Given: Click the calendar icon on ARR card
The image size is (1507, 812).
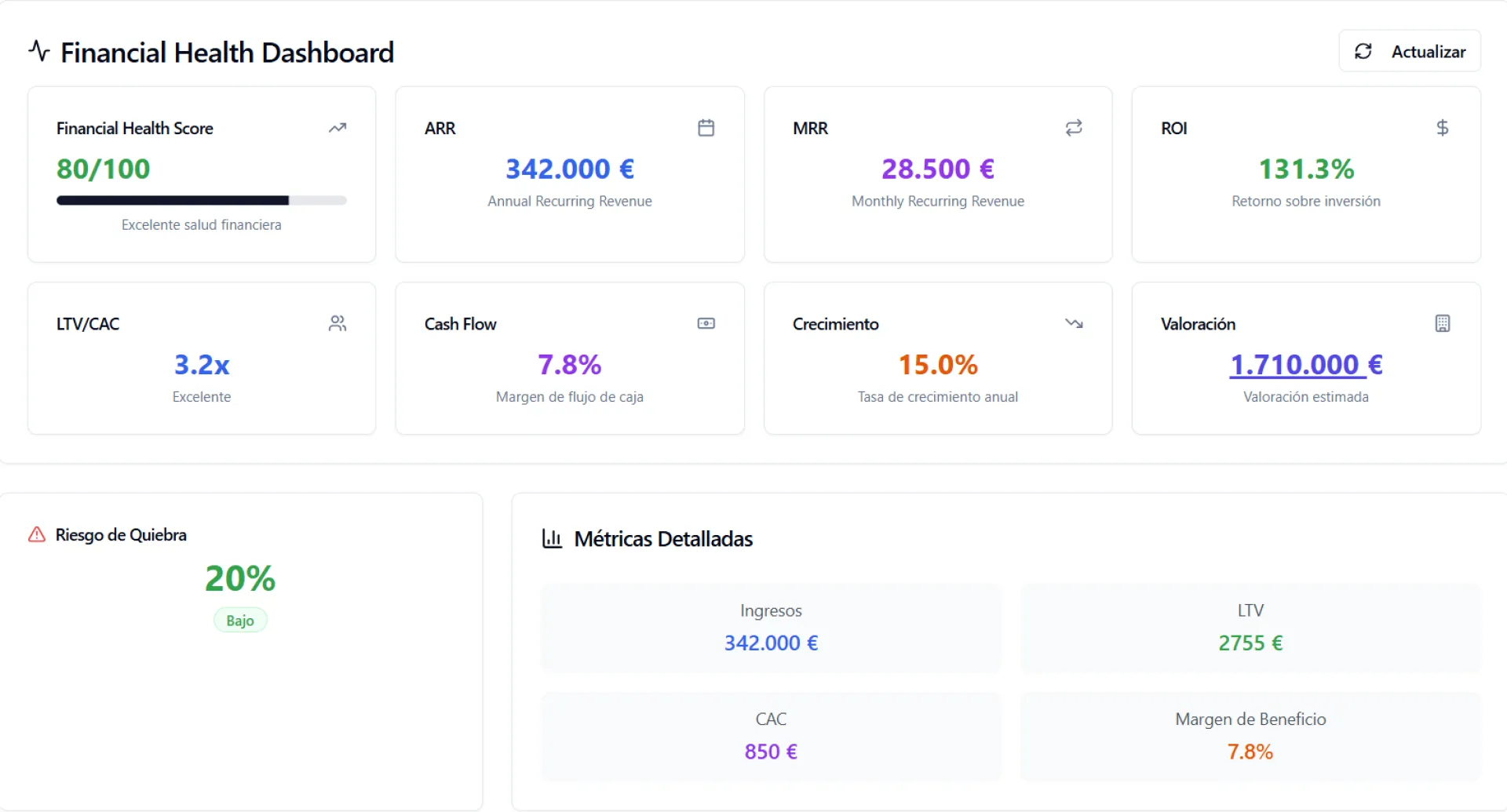Looking at the screenshot, I should [706, 128].
